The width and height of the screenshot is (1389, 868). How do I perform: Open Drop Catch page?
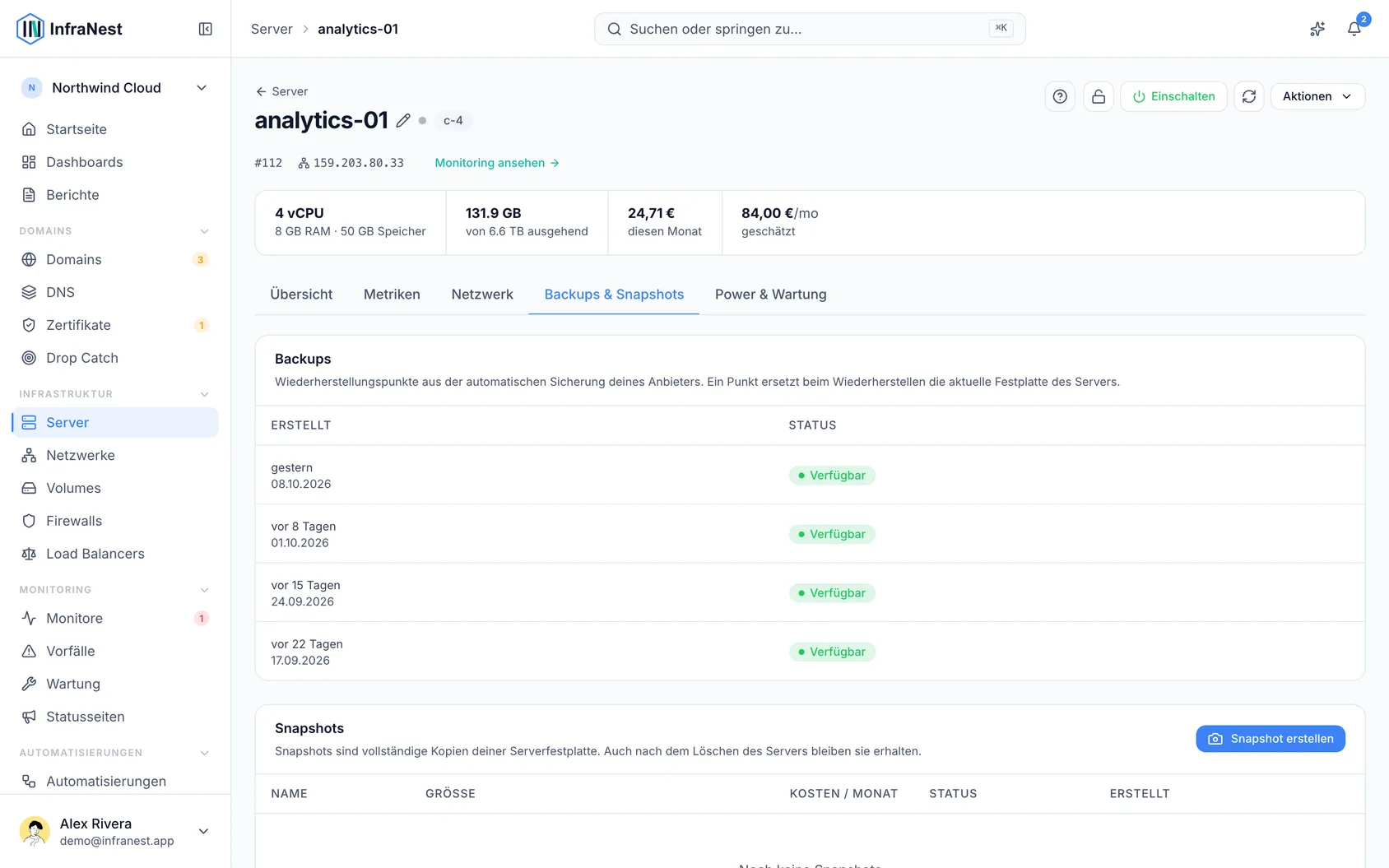click(115, 358)
